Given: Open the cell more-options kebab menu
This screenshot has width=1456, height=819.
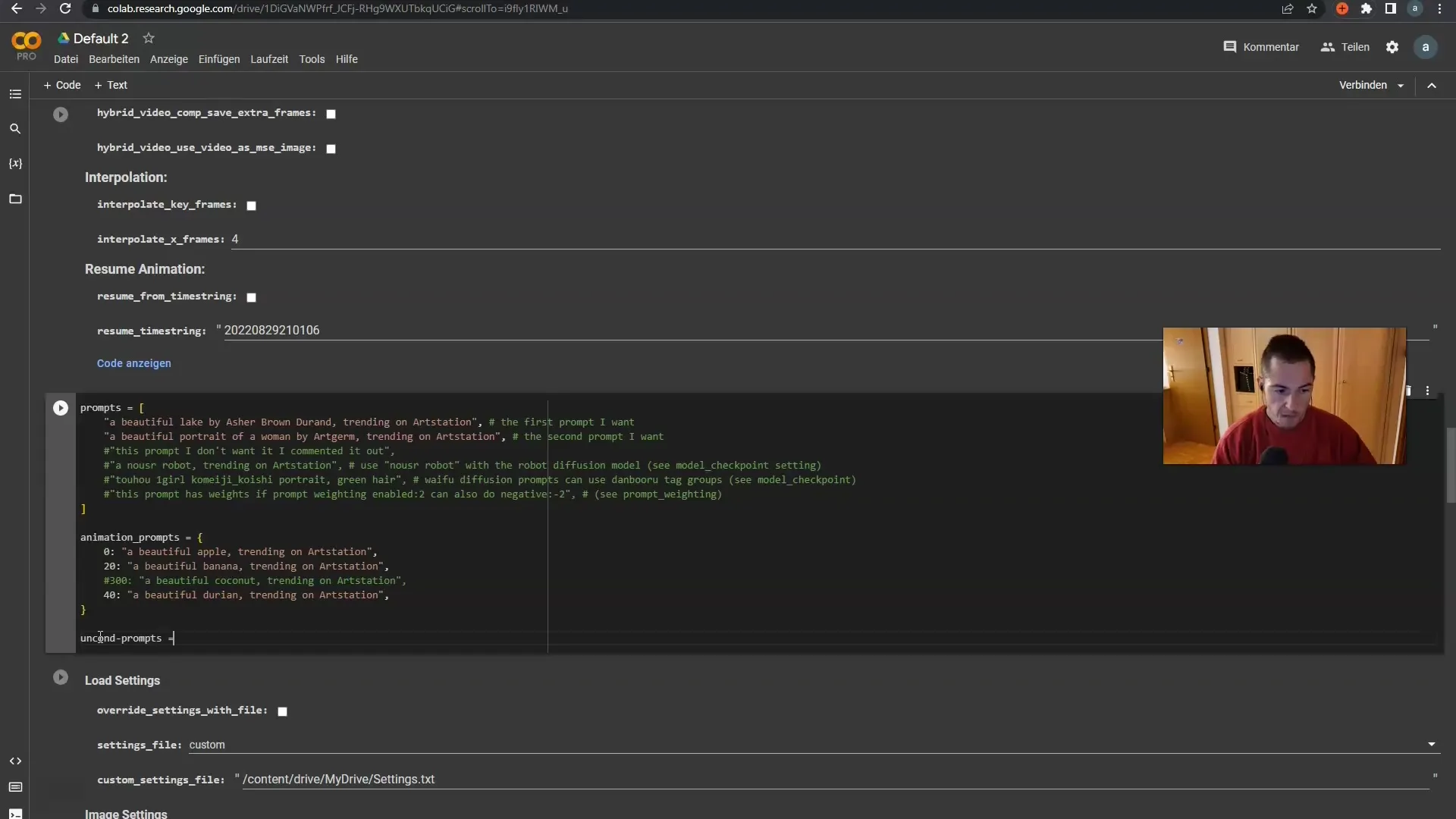Looking at the screenshot, I should click(x=1427, y=391).
